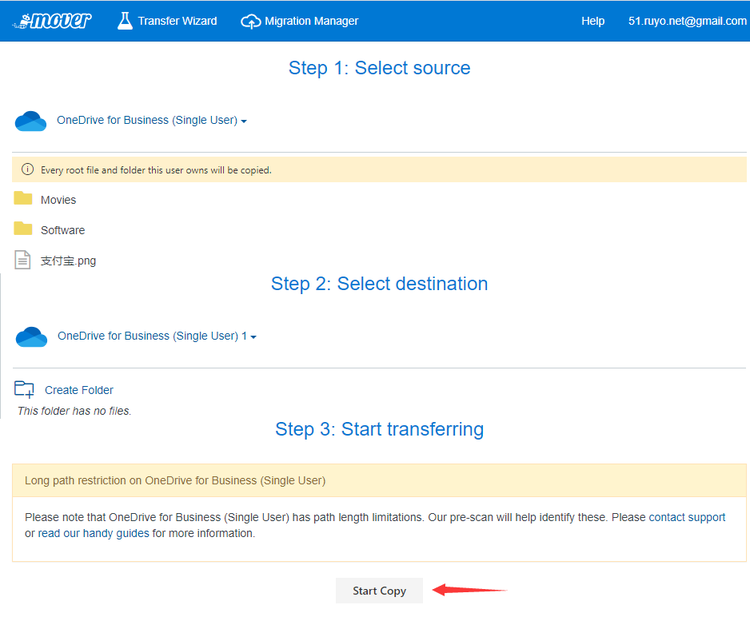The image size is (750, 617).
Task: Open the Software folder
Action: (63, 230)
